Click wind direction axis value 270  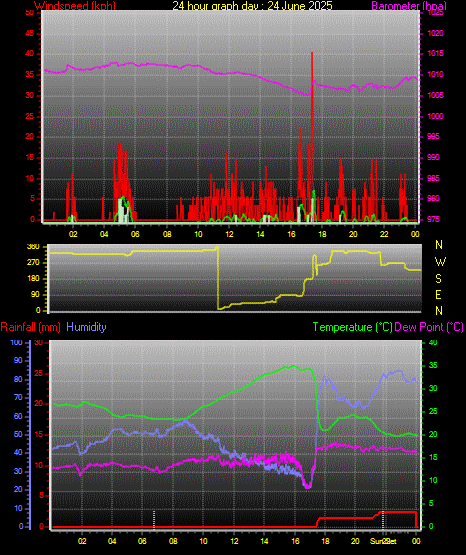(33, 263)
